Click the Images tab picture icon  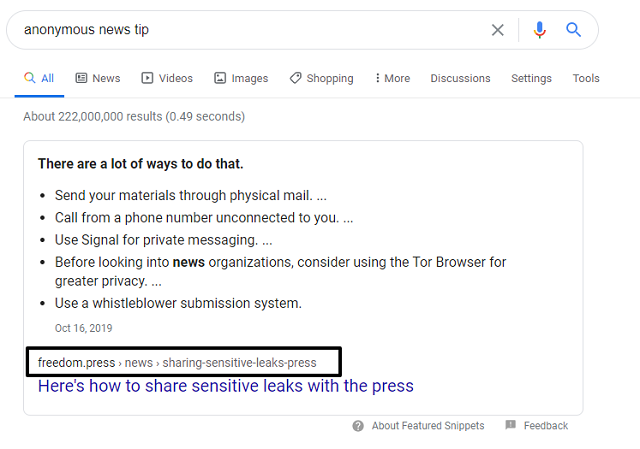click(219, 78)
